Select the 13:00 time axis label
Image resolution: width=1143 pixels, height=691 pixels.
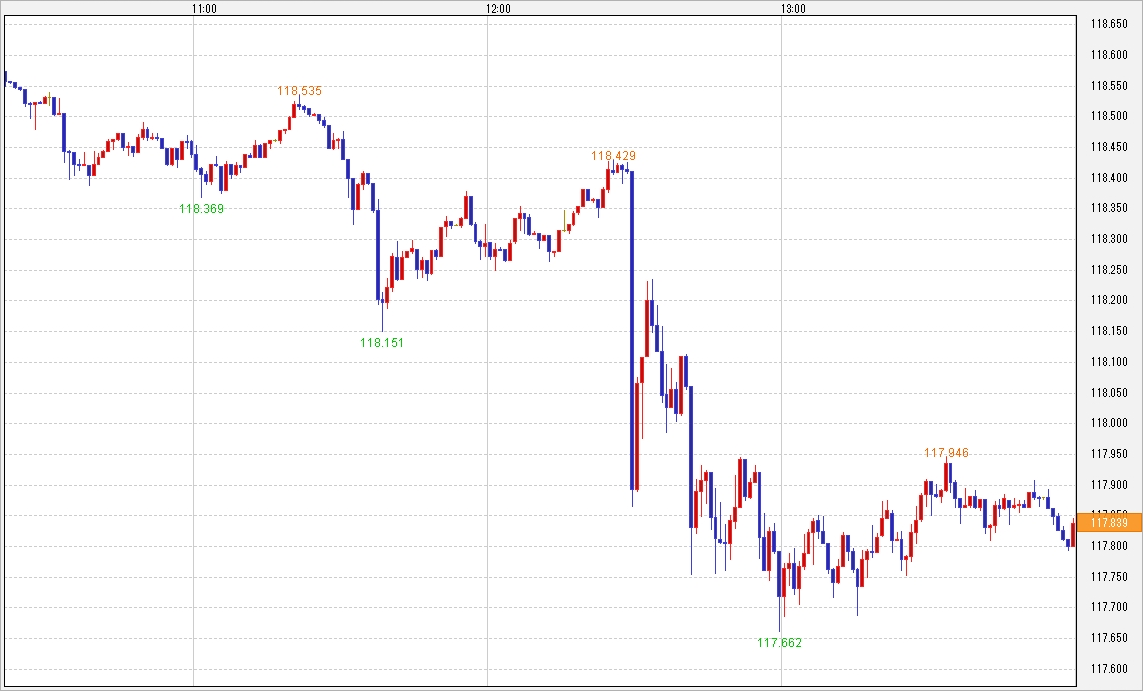792,9
